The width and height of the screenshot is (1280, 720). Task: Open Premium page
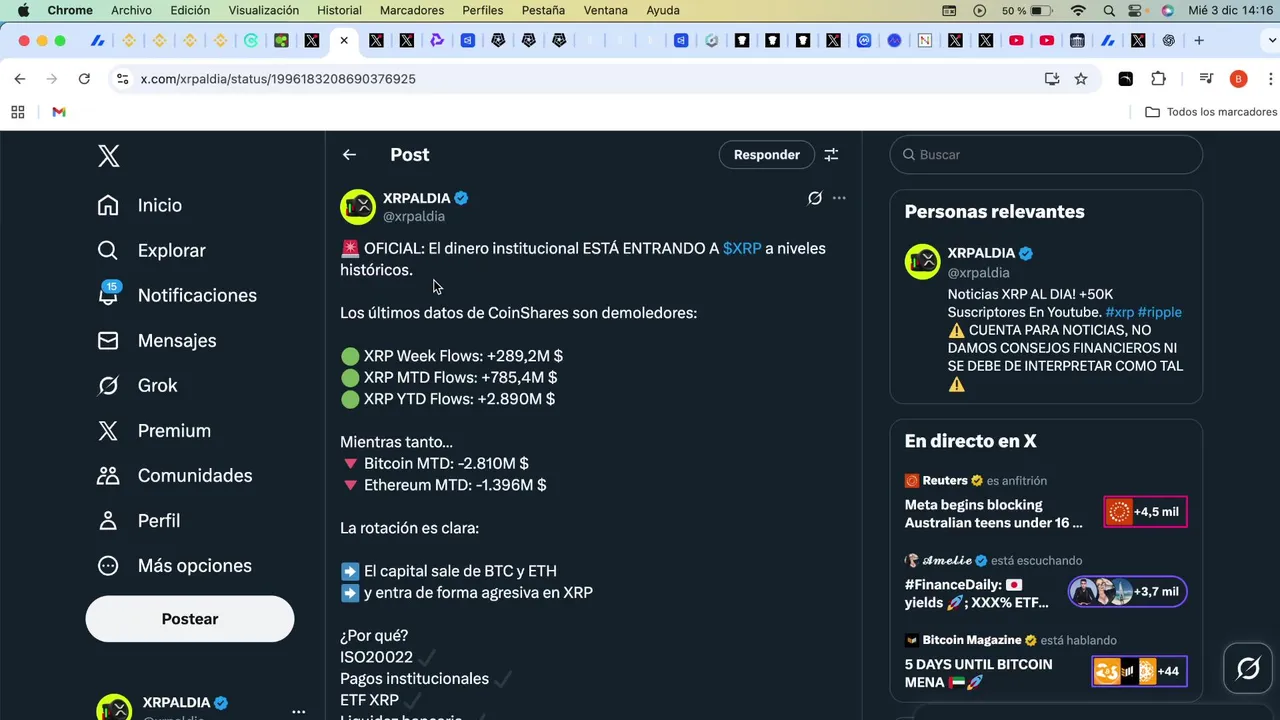pos(154,430)
